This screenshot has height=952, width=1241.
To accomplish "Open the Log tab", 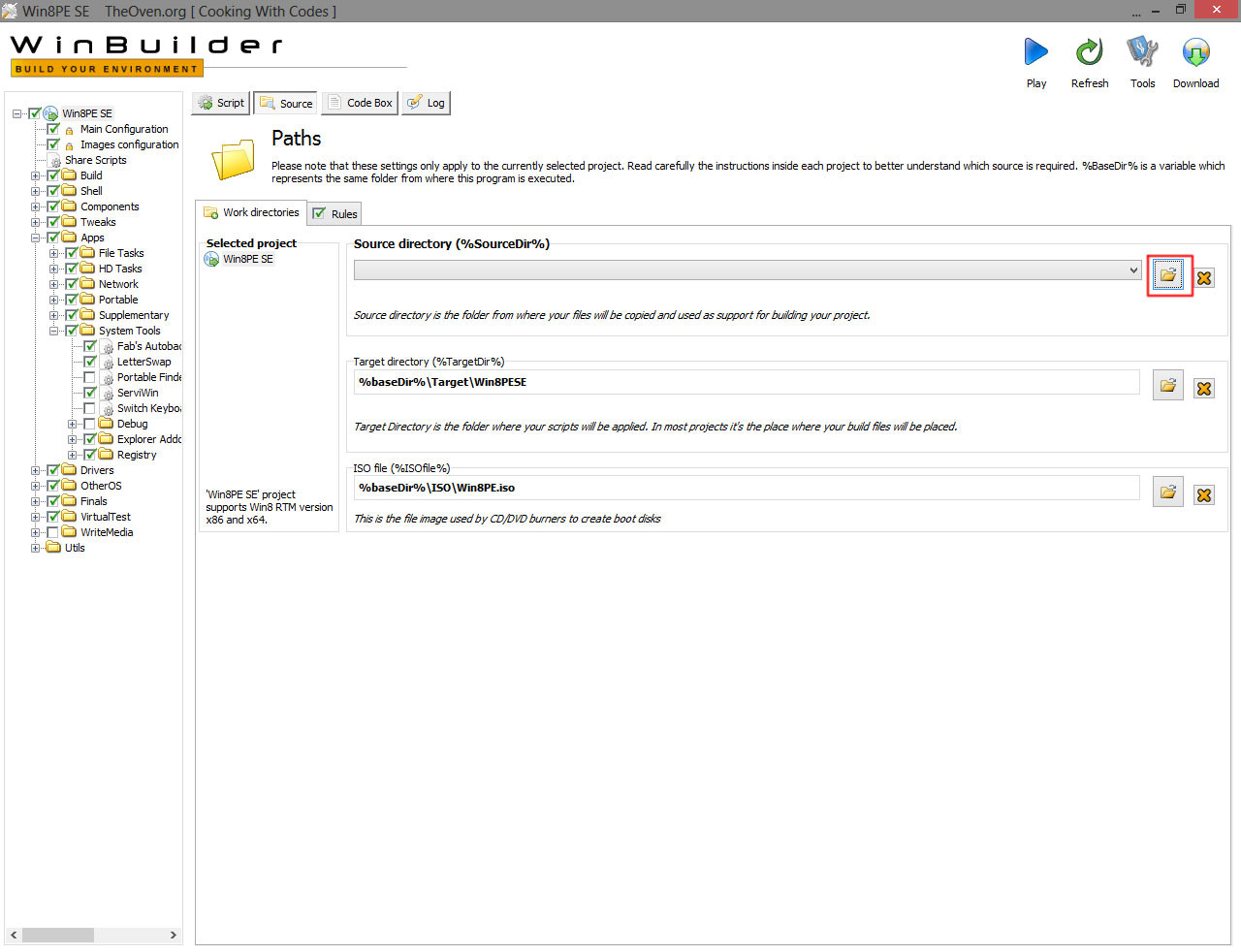I will pyautogui.click(x=426, y=103).
